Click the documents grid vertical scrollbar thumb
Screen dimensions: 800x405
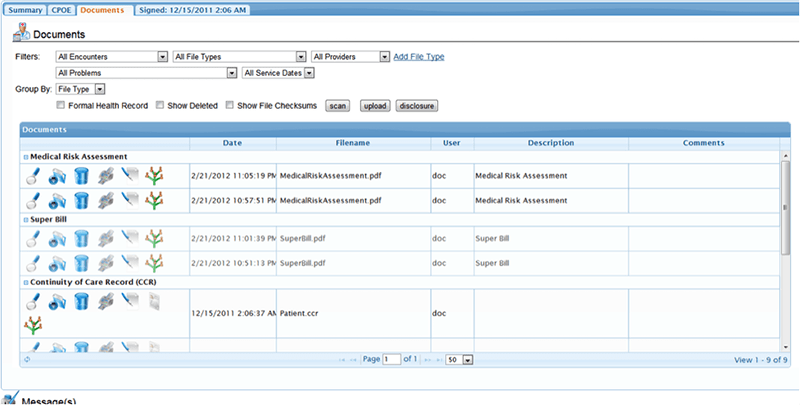click(785, 207)
